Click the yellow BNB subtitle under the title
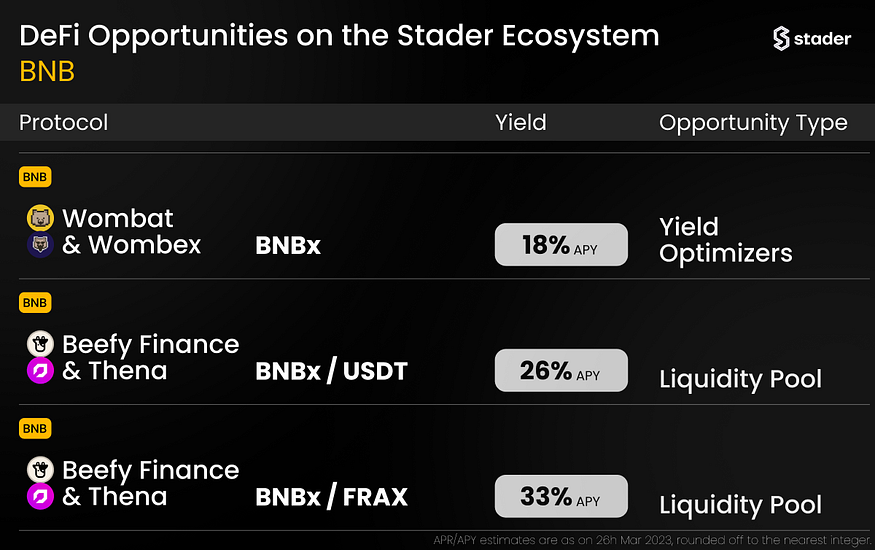Image resolution: width=875 pixels, height=550 pixels. click(x=47, y=71)
